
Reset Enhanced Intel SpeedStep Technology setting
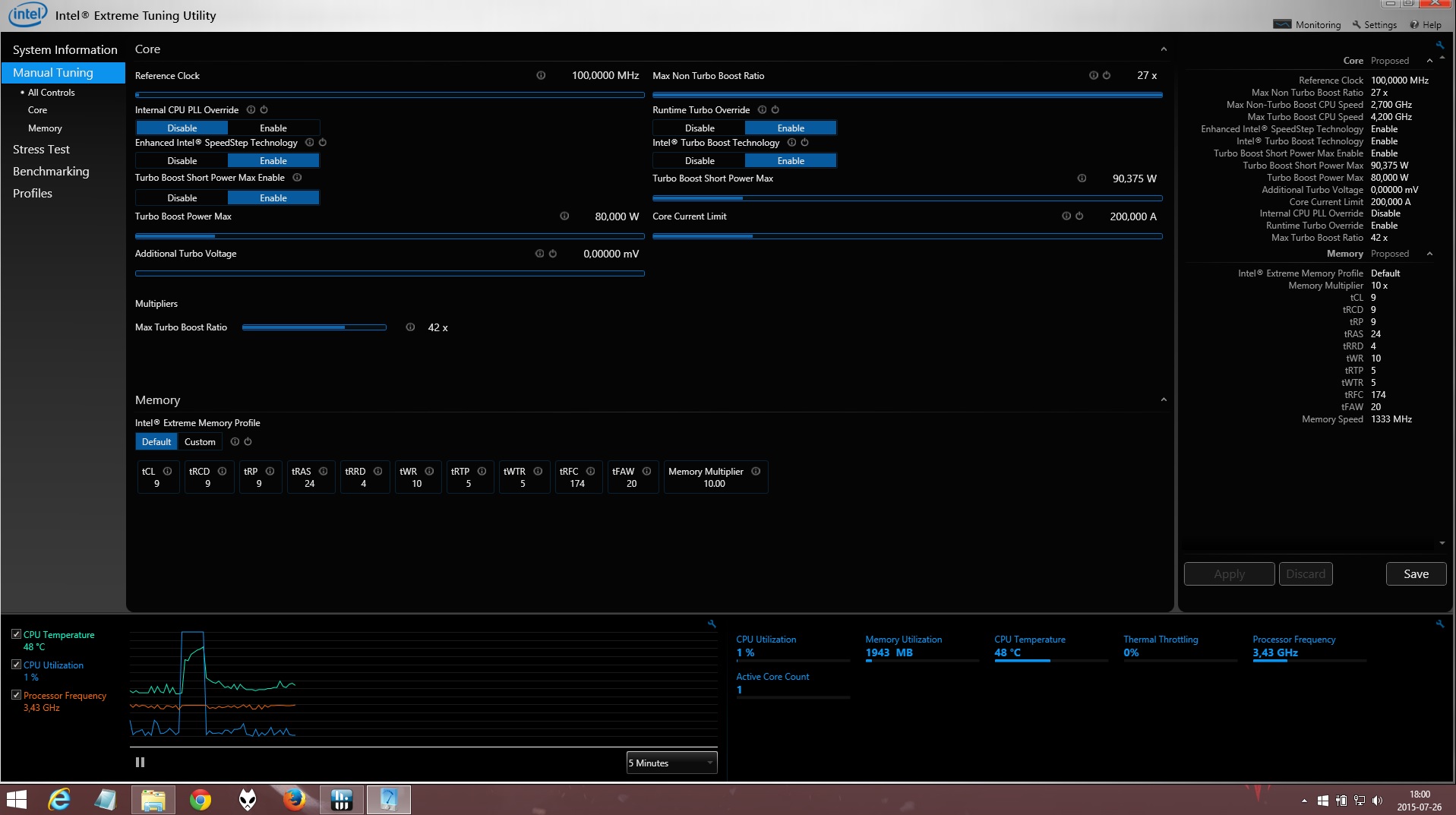pos(322,142)
